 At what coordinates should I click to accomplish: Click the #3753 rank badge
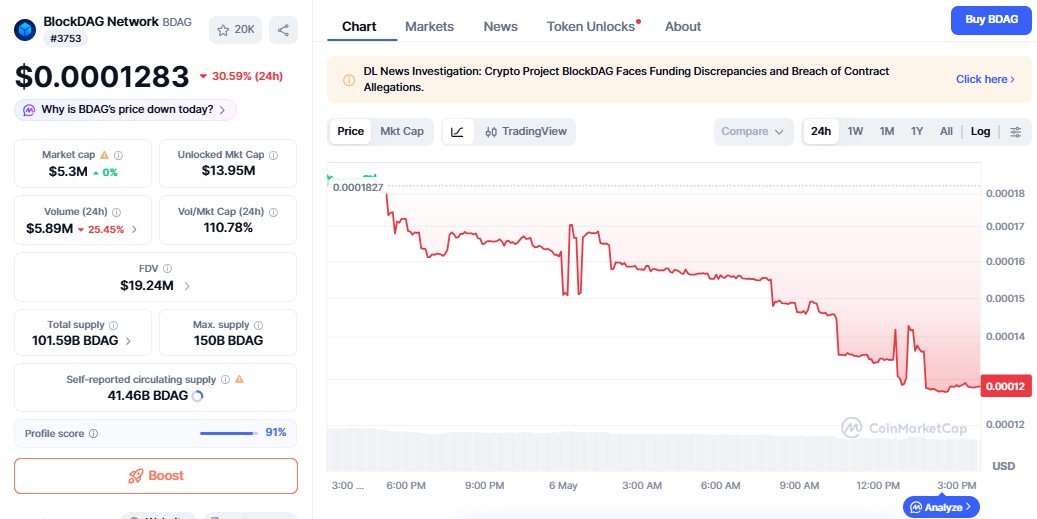tap(65, 38)
